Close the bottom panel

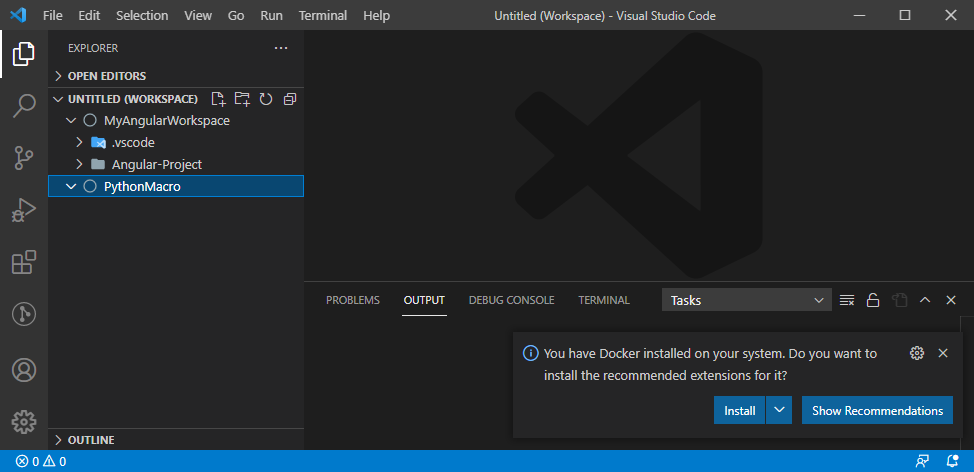coord(950,300)
